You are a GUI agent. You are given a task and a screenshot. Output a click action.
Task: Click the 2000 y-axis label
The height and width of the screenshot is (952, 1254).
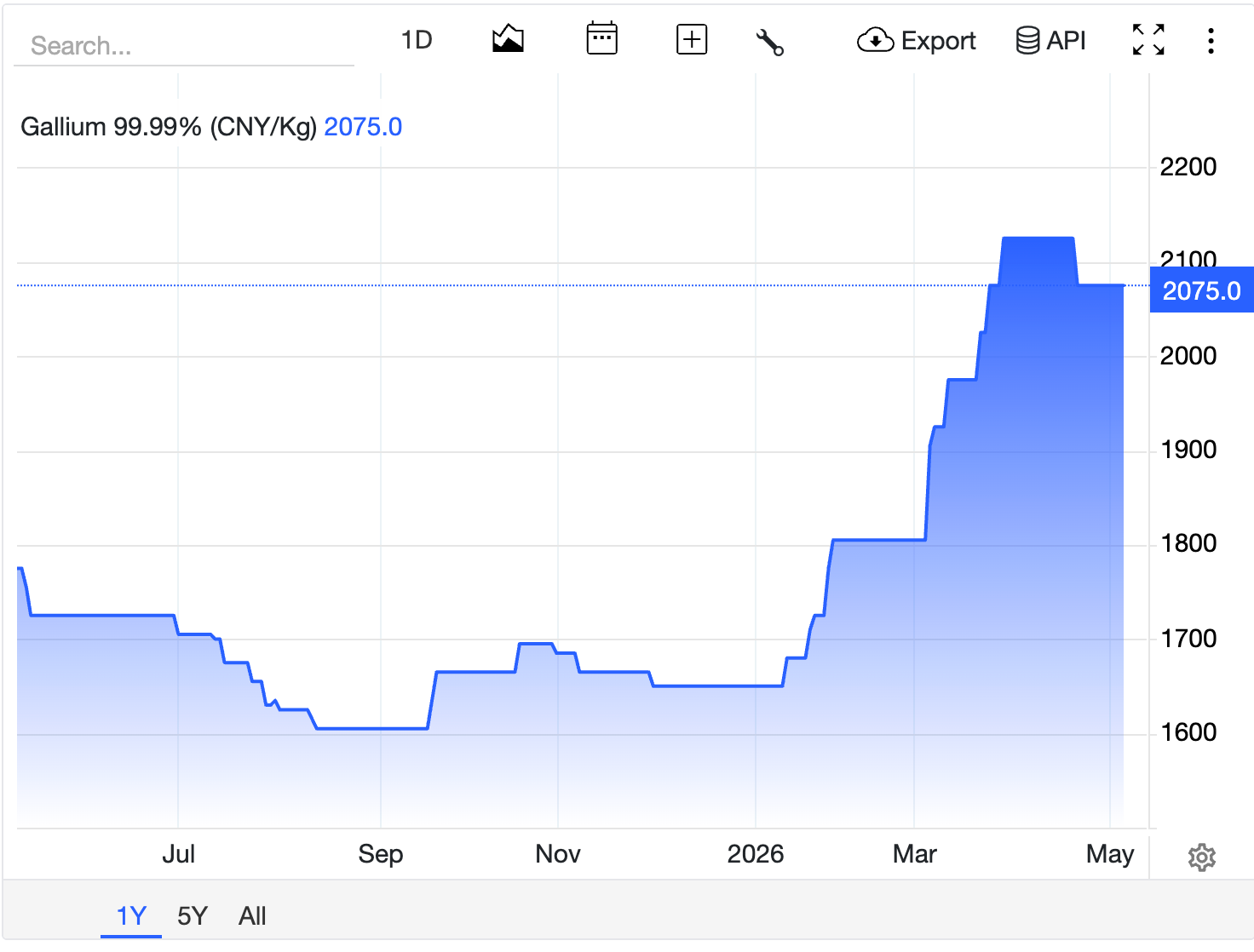tap(1188, 356)
